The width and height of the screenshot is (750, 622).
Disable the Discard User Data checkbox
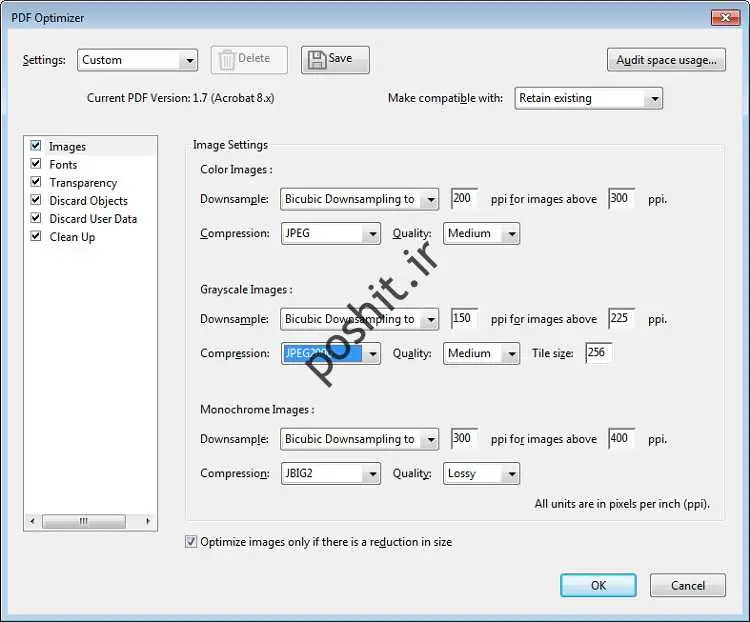(36, 218)
